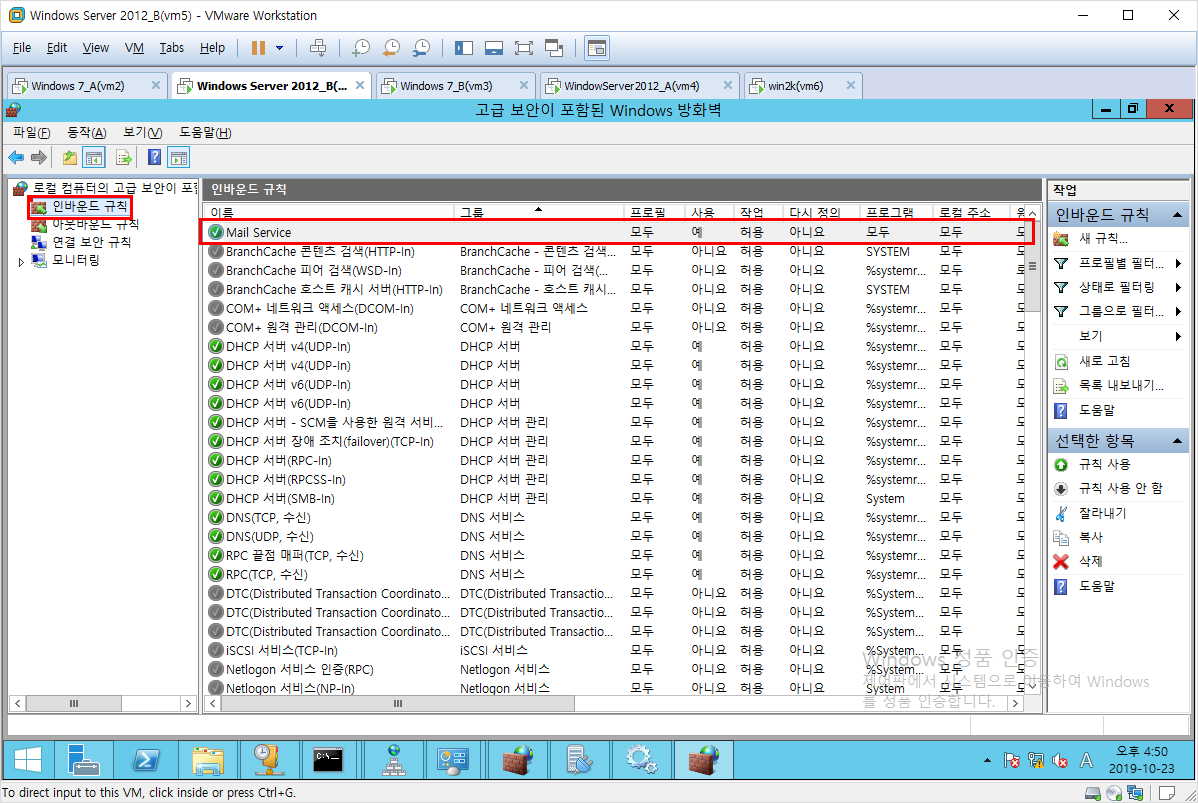The height and width of the screenshot is (803, 1198).
Task: Open the 보기 submenu in the actions pane
Action: point(1120,336)
